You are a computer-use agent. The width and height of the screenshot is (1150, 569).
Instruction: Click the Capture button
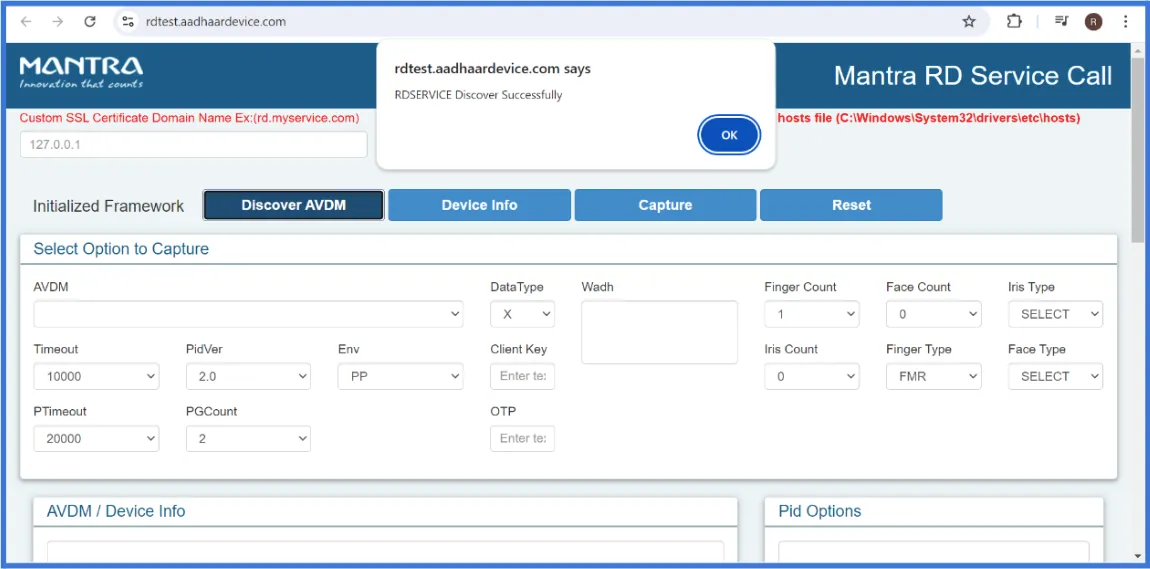(665, 205)
